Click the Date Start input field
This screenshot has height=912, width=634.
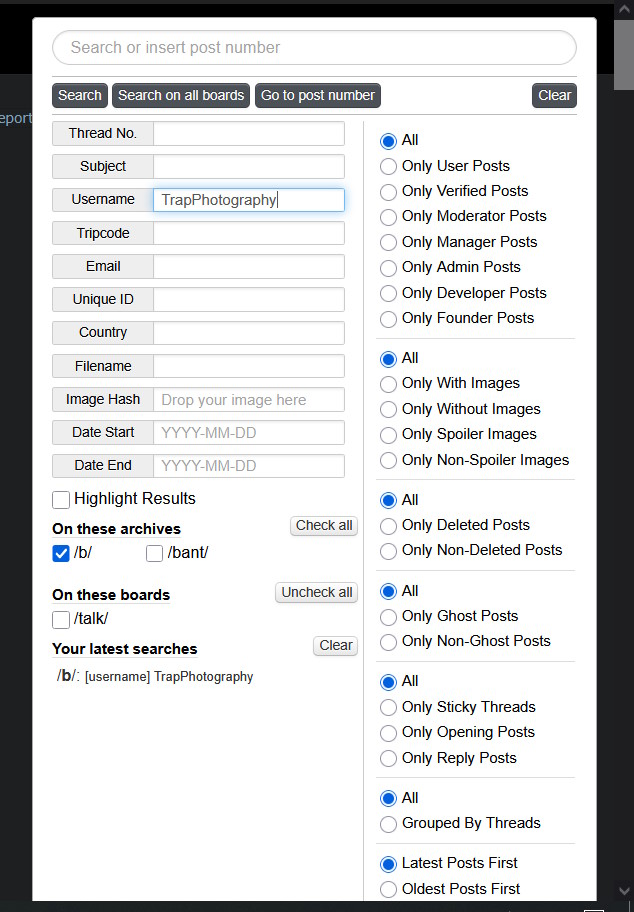tap(249, 433)
